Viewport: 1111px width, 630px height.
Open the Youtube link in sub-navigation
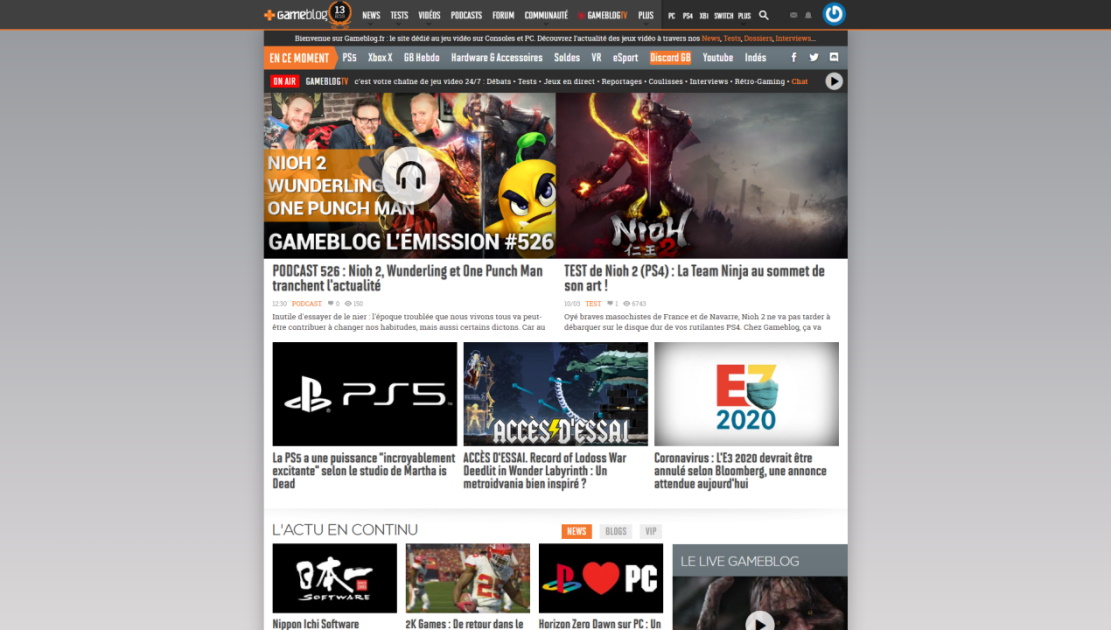pyautogui.click(x=718, y=57)
